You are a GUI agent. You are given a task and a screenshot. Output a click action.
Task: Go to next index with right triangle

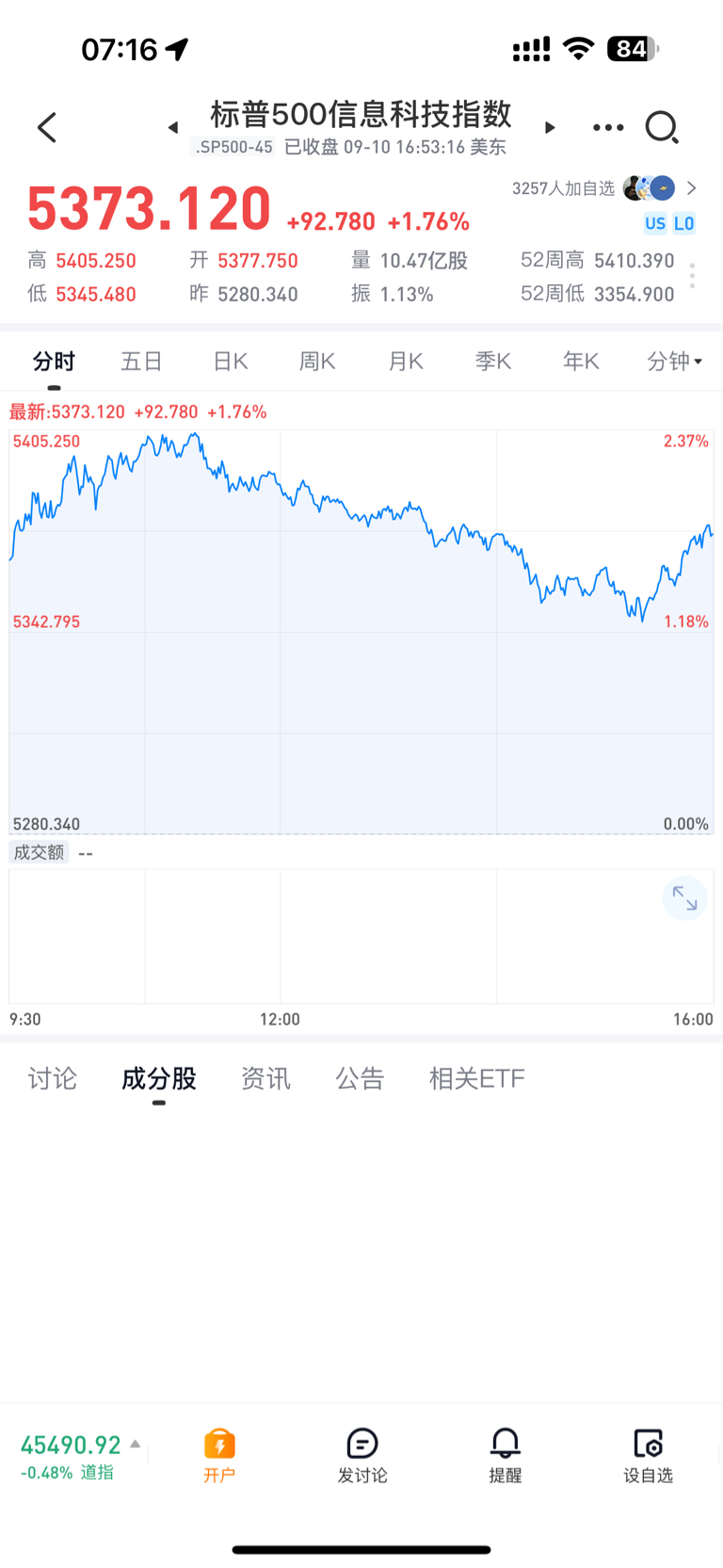click(x=550, y=127)
